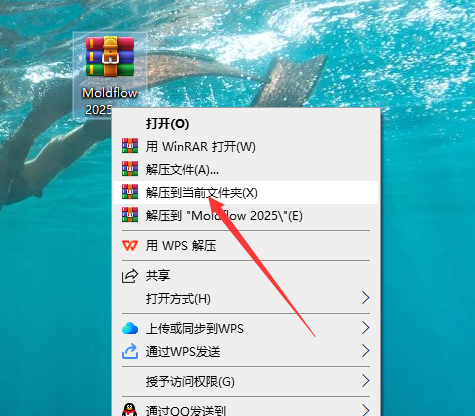The height and width of the screenshot is (416, 475).
Task: Click the send icon beside 通过WPS发送
Action: [130, 351]
